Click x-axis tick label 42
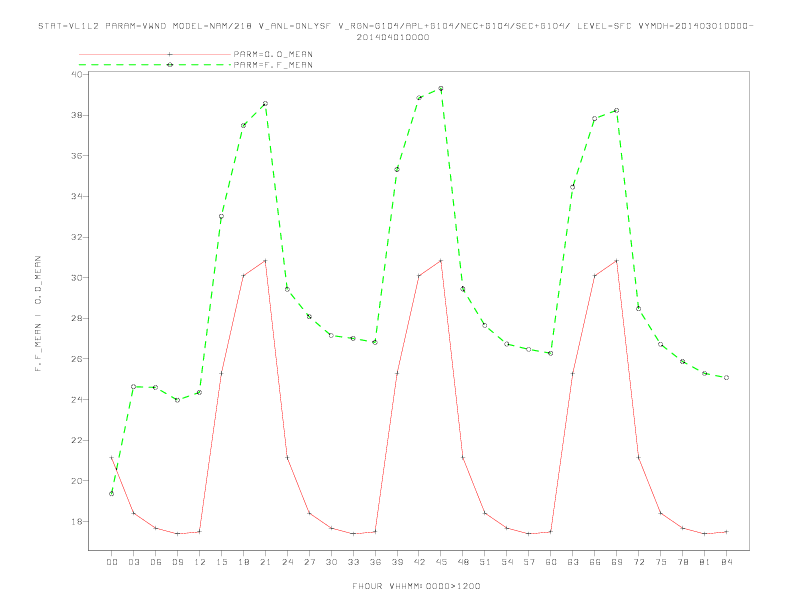This screenshot has width=792, height=612. pos(419,562)
